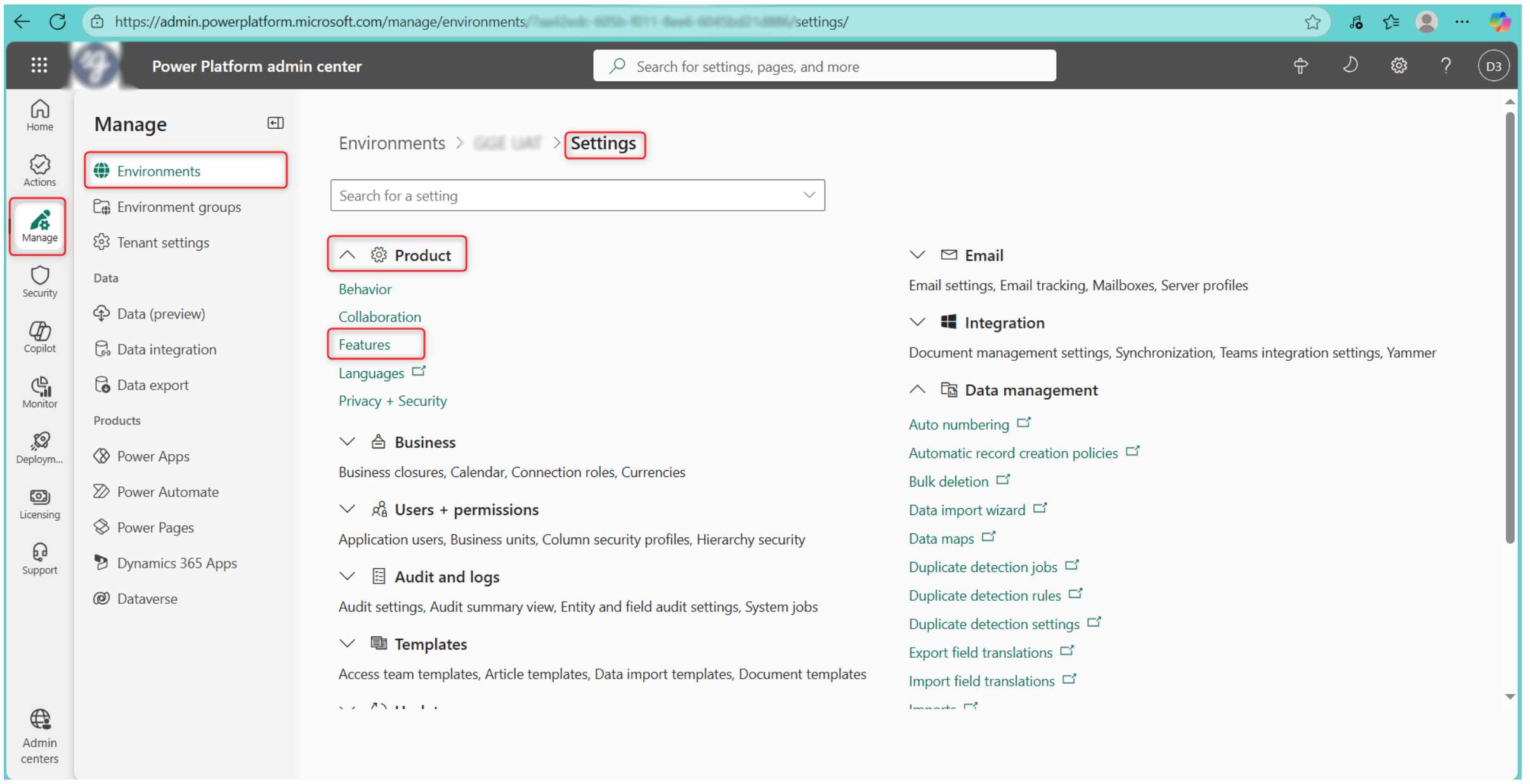This screenshot has width=1530, height=784.
Task: Click the Support headset icon
Action: 39,558
